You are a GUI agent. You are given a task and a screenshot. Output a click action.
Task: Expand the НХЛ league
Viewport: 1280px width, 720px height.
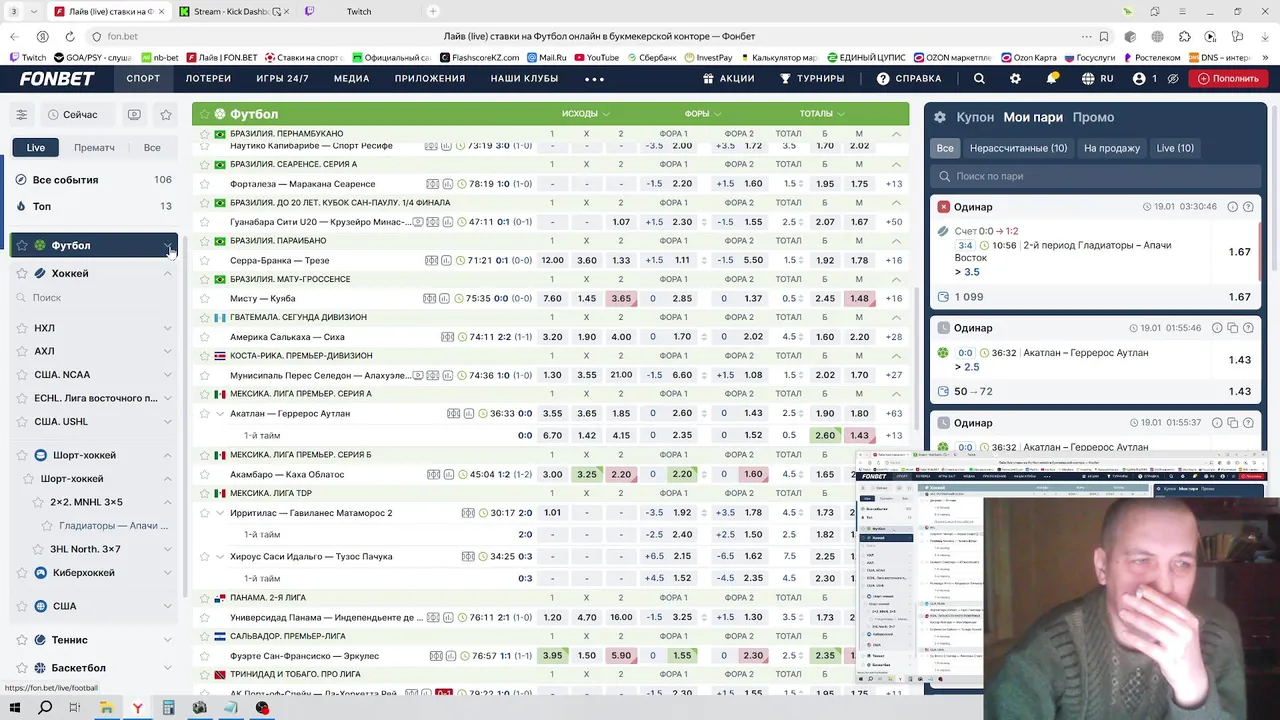[x=167, y=328]
